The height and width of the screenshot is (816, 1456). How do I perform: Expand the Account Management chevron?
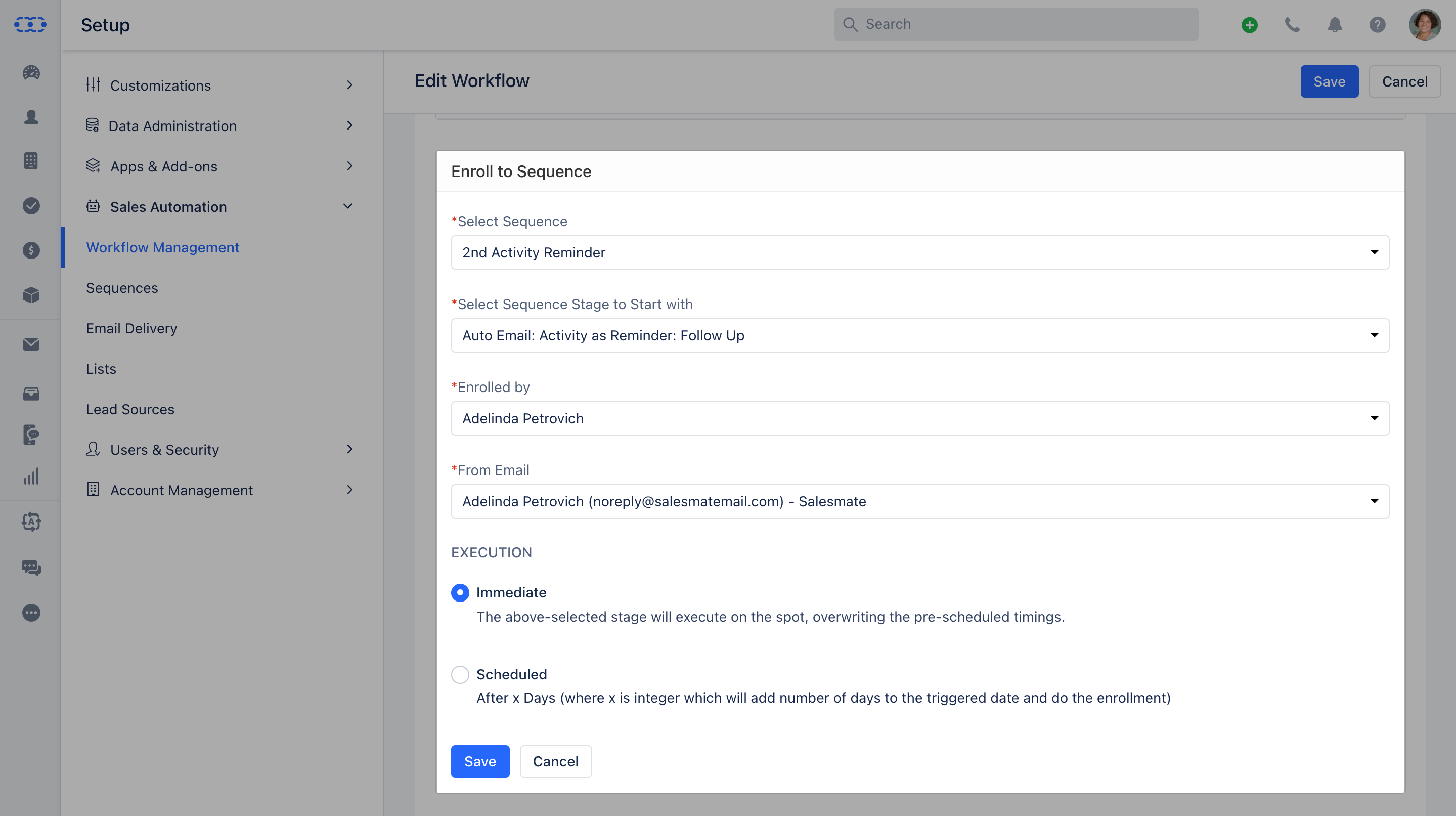click(349, 490)
